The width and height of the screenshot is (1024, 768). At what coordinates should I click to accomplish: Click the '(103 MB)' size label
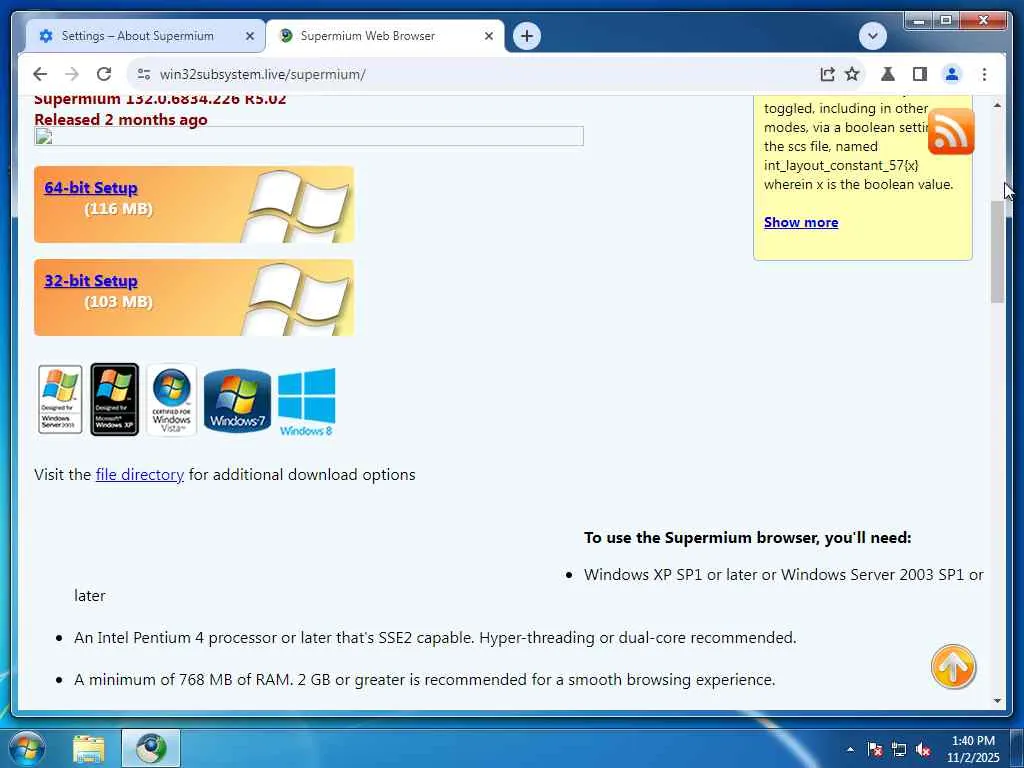pyautogui.click(x=118, y=302)
